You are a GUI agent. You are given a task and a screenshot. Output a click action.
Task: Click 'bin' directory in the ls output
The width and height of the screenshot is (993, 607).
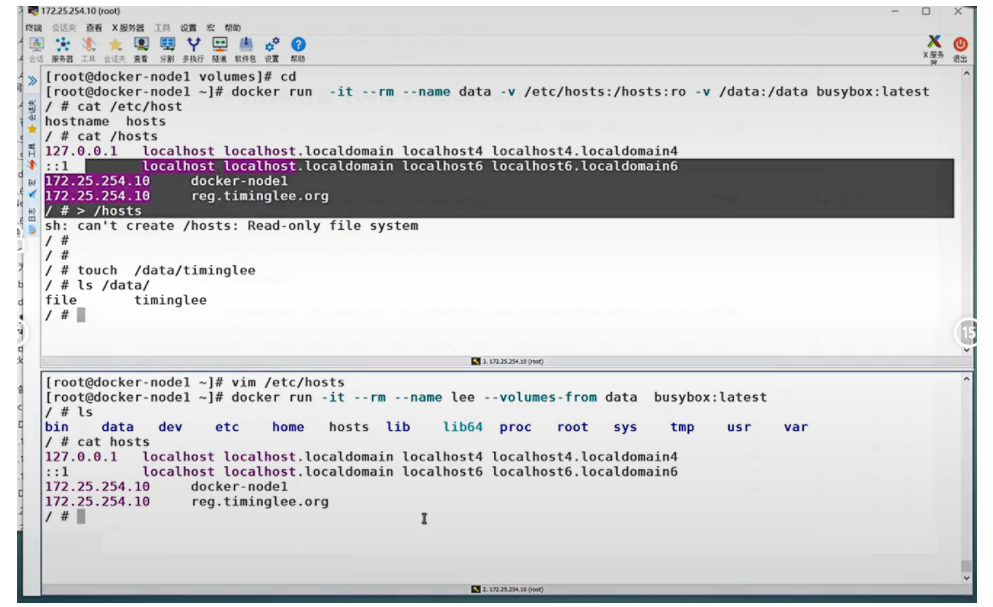[x=57, y=427]
